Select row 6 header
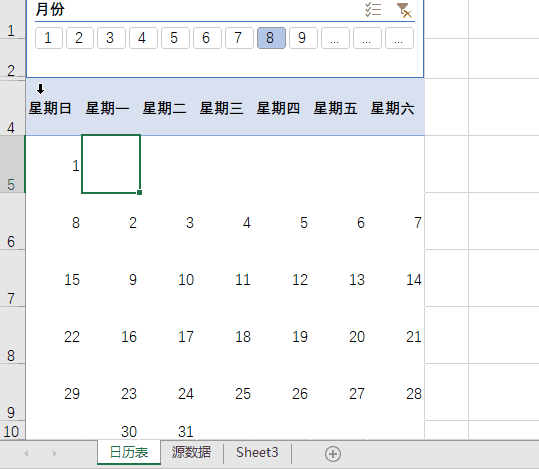 pyautogui.click(x=12, y=221)
